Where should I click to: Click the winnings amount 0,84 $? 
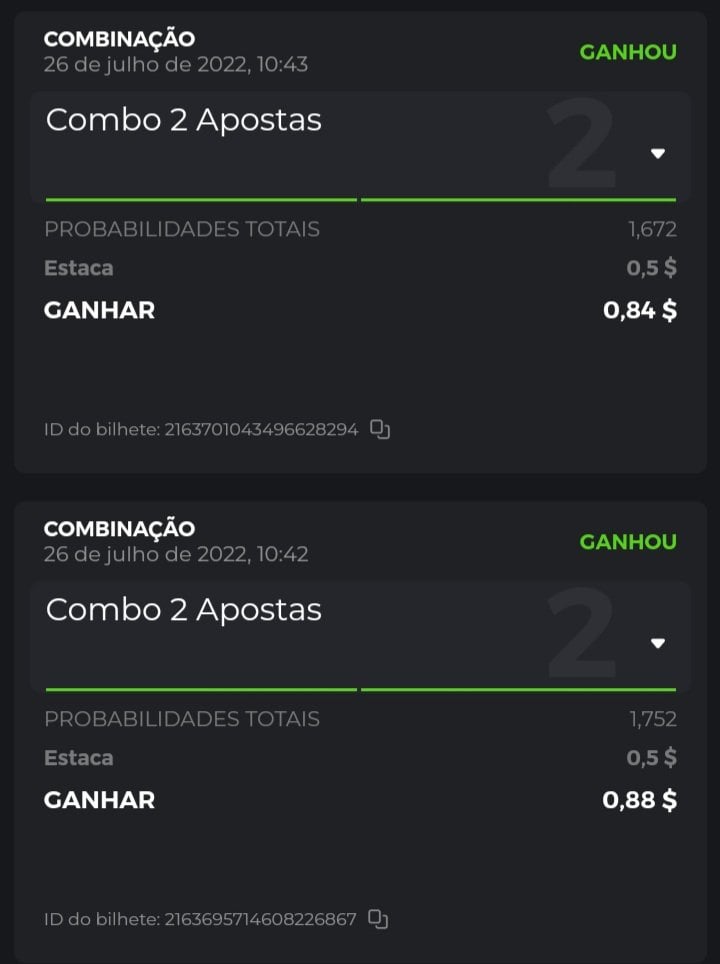pos(640,310)
